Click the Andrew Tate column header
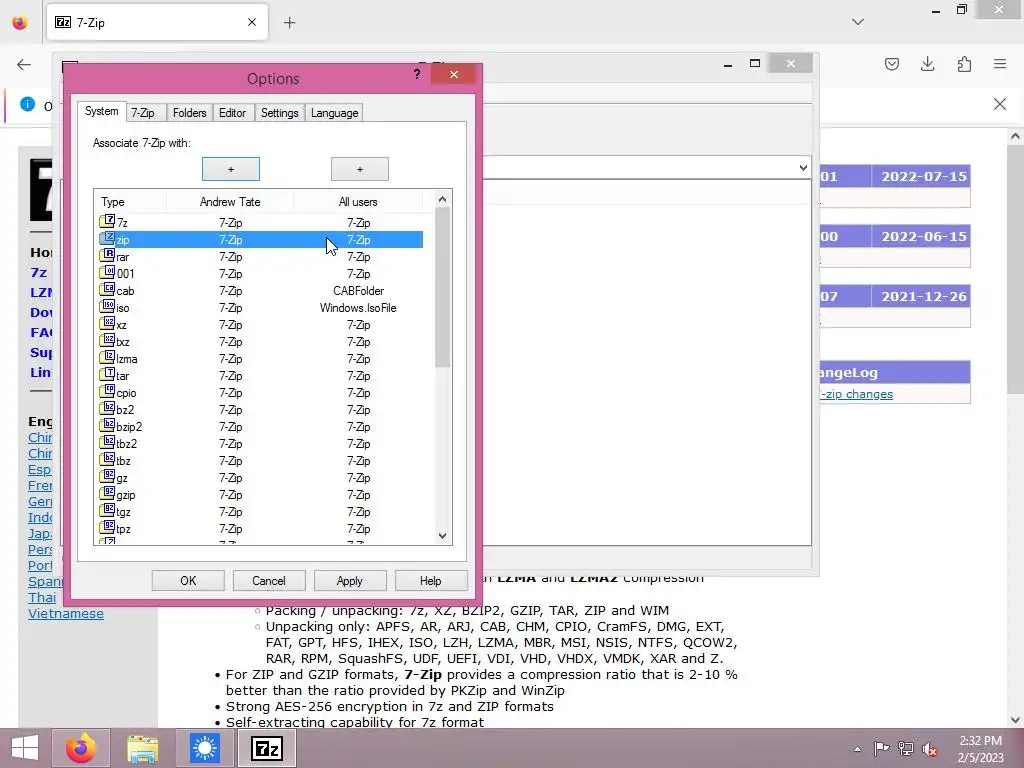Image resolution: width=1024 pixels, height=768 pixels. tap(230, 202)
